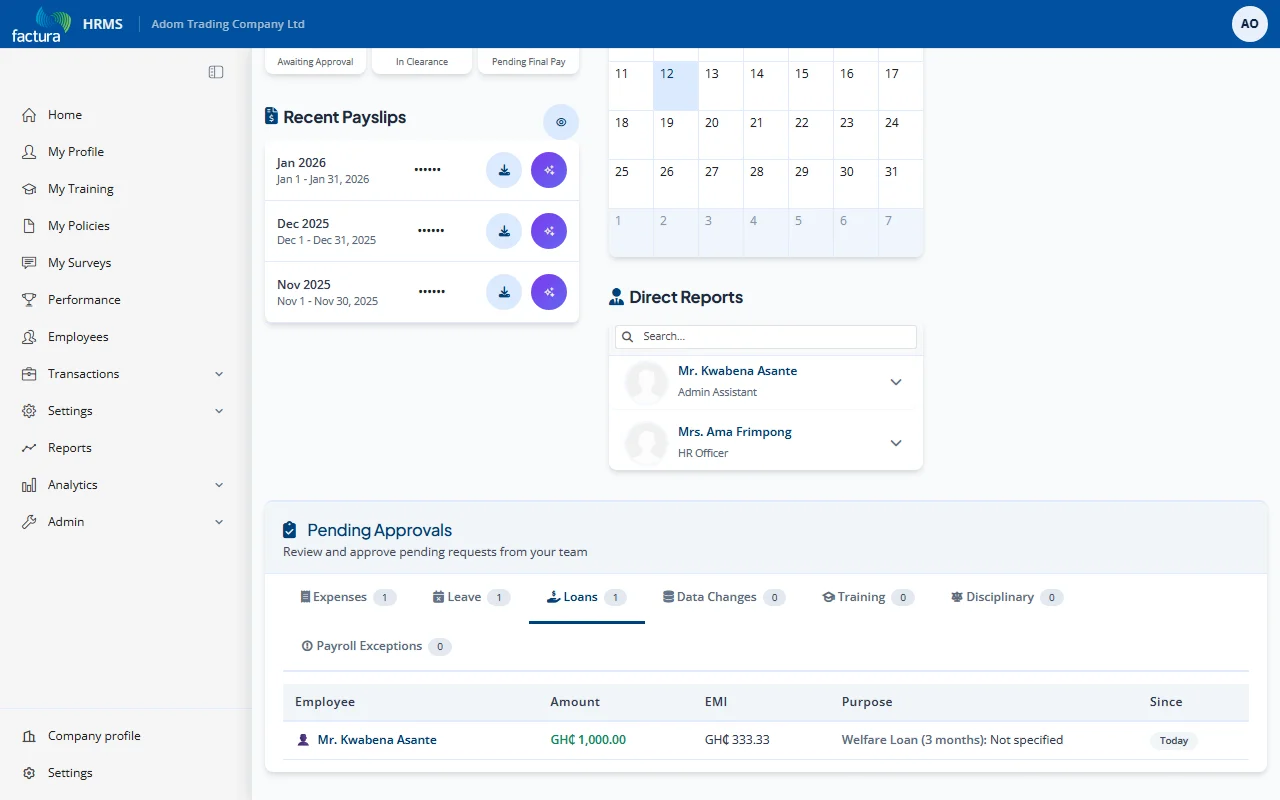The height and width of the screenshot is (800, 1280).
Task: Open AI insights for Jan 2026 payslip
Action: tap(549, 170)
